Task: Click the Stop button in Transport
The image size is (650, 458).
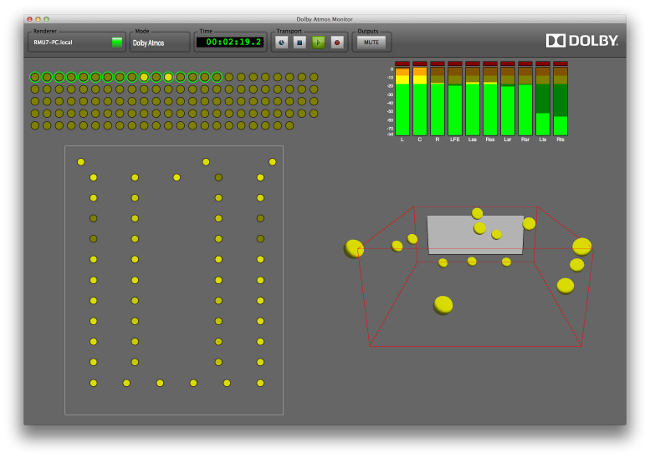Action: coord(300,42)
